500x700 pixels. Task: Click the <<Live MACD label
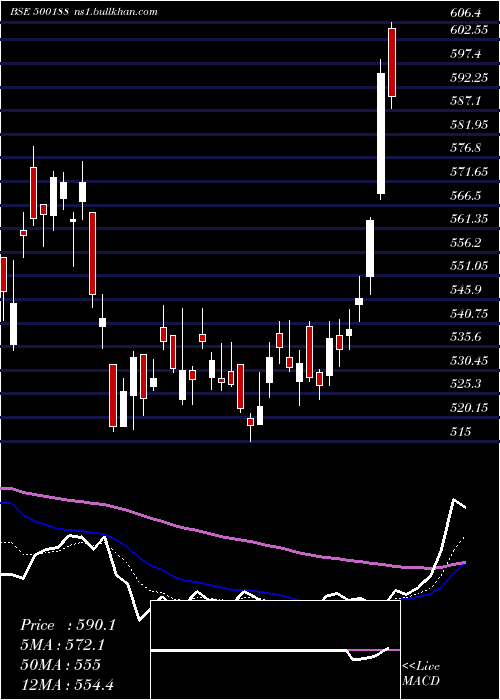click(421, 673)
